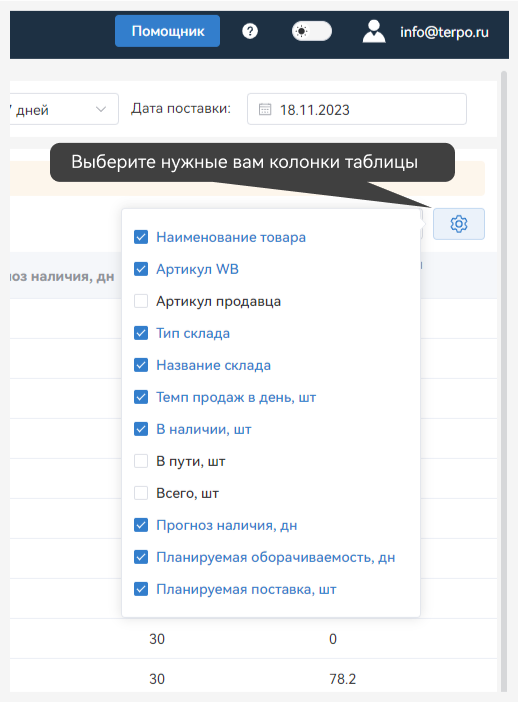The image size is (518, 702).
Task: Click the Дата поставки date input field
Action: [x=357, y=109]
